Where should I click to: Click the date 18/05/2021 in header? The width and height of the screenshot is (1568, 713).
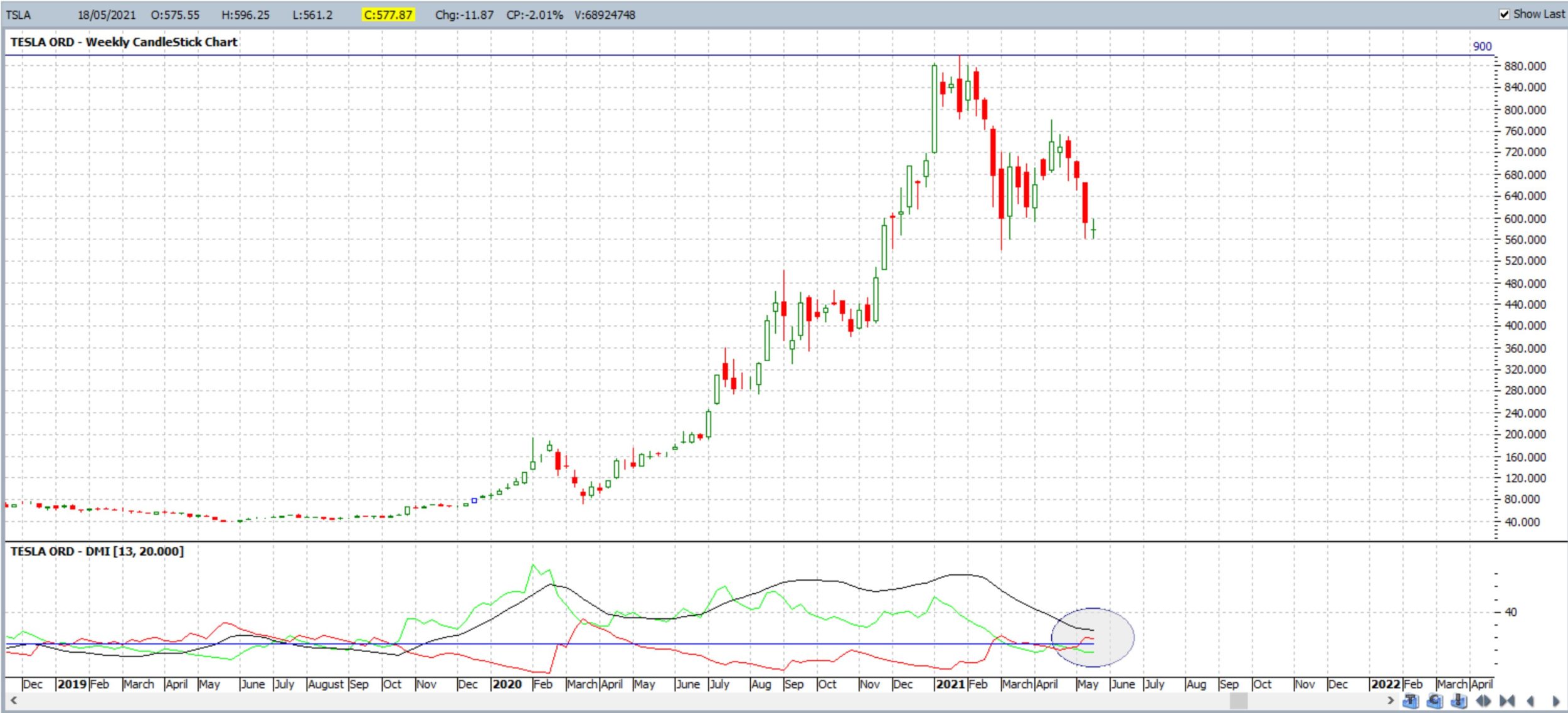pos(107,15)
